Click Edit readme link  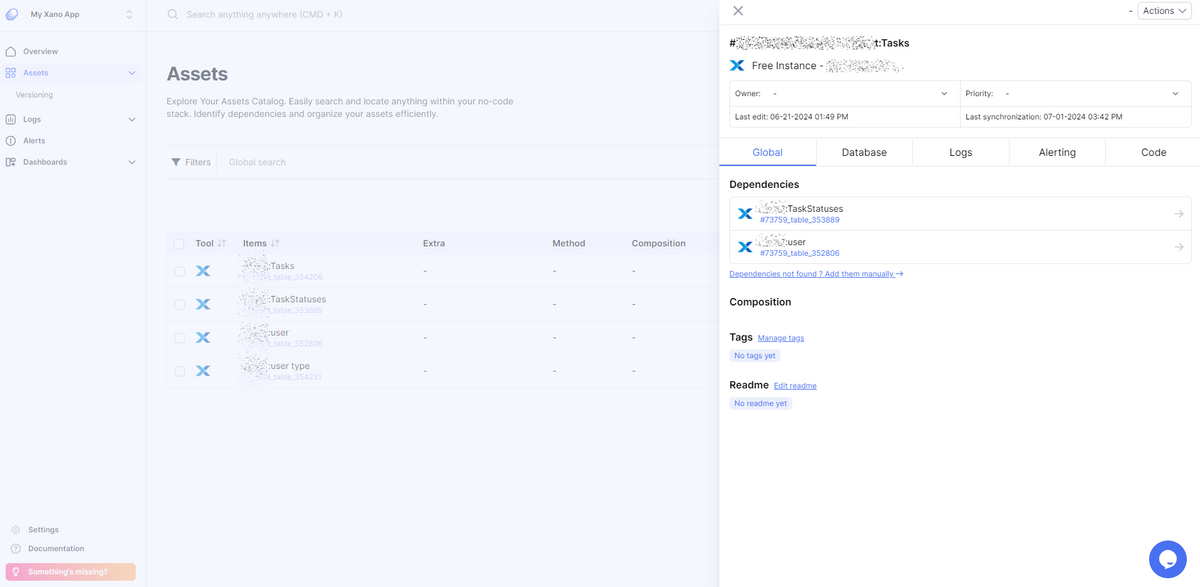(x=795, y=386)
